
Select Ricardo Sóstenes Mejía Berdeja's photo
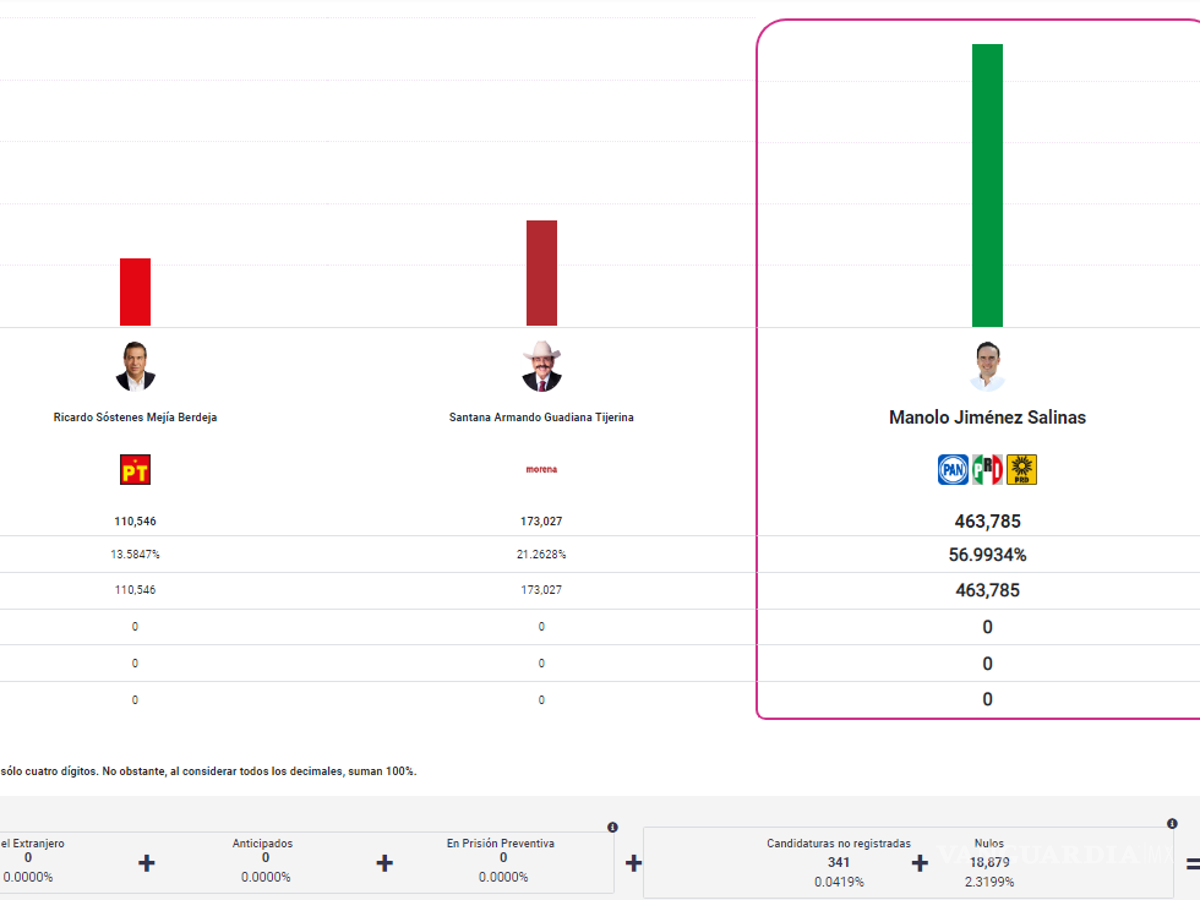135,366
